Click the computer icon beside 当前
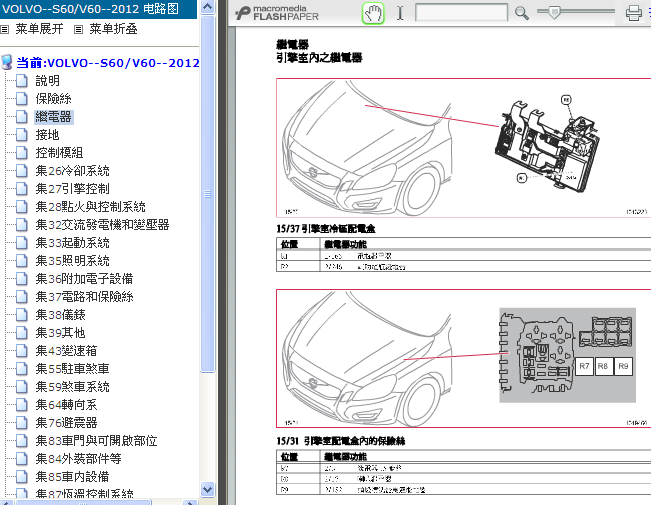Screen dimensions: 651x505 click(7, 62)
